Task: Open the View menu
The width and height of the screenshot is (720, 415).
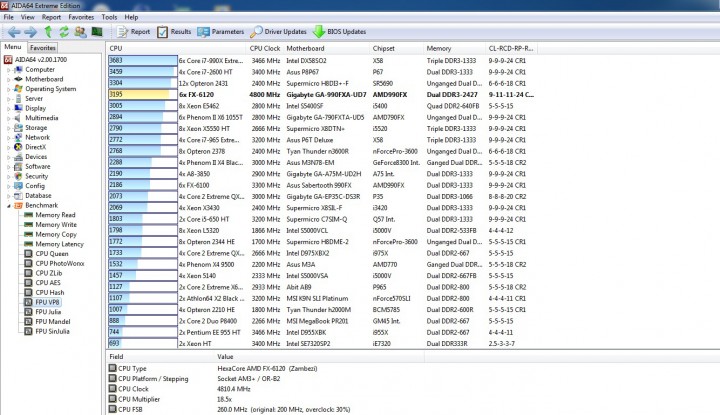Action: pos(28,17)
